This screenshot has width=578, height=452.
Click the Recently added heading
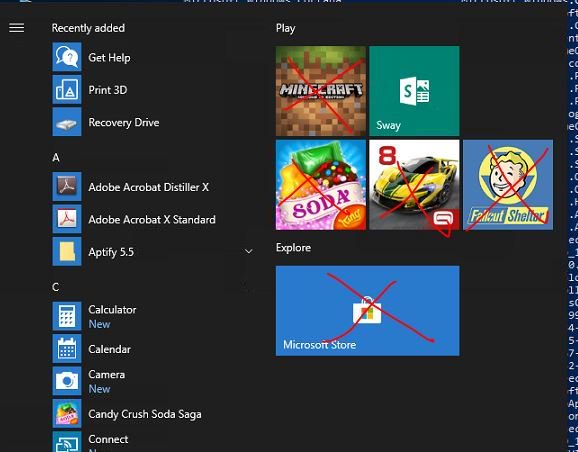[88, 28]
